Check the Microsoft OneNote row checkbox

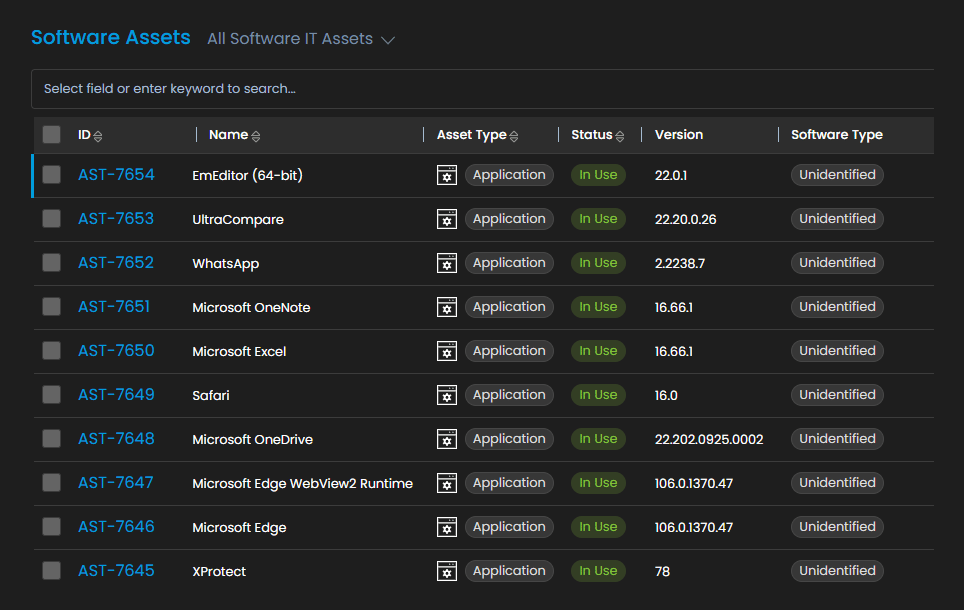coord(52,306)
